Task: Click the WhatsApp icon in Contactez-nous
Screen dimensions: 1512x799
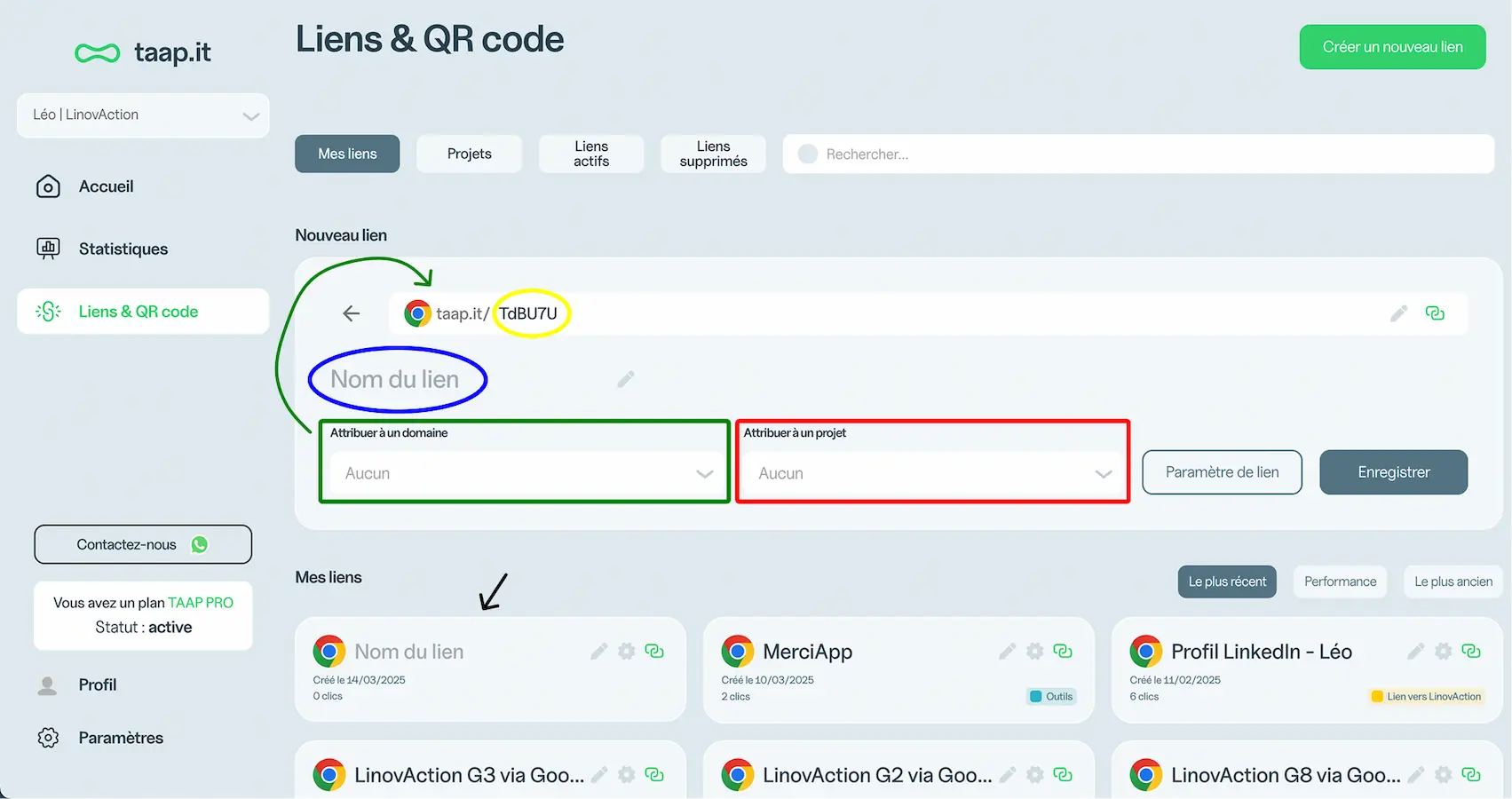Action: pyautogui.click(x=200, y=544)
